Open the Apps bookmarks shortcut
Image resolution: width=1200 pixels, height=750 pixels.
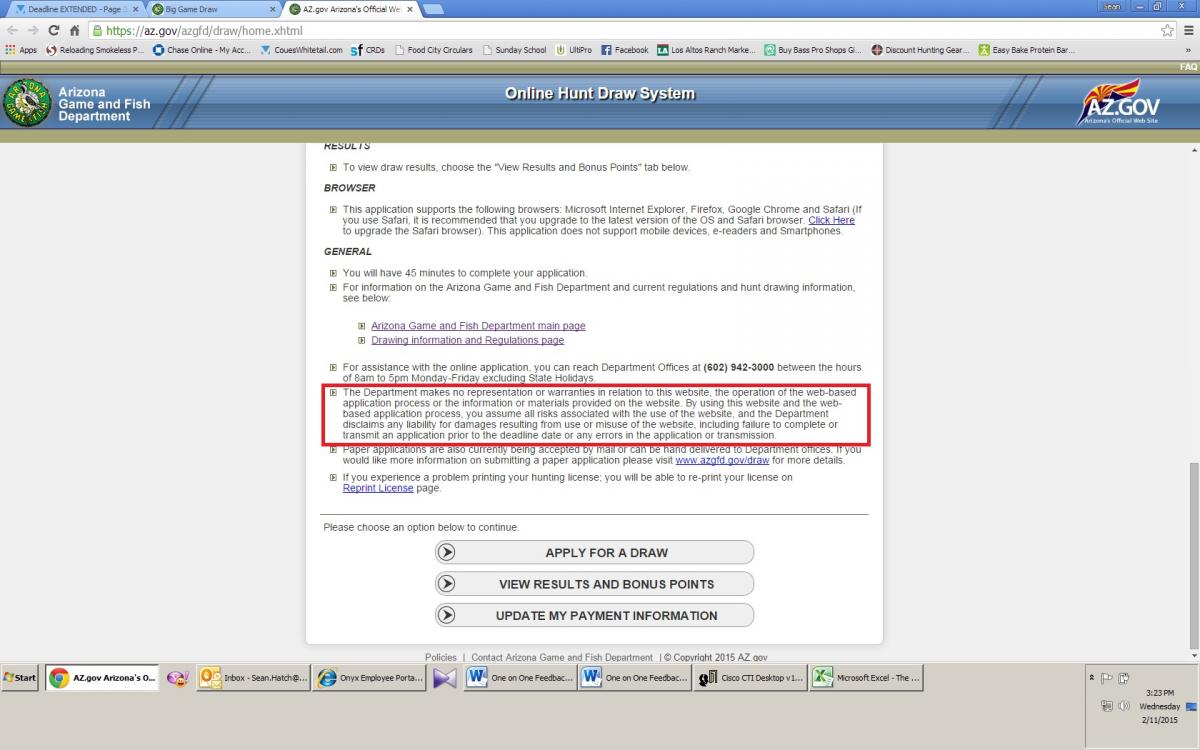pyautogui.click(x=21, y=49)
